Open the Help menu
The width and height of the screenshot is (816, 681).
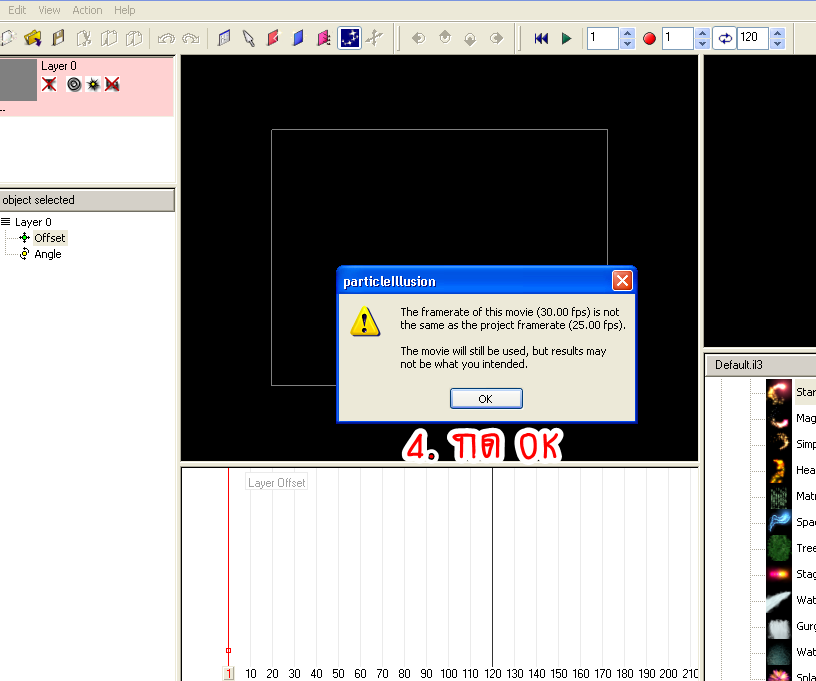click(124, 10)
